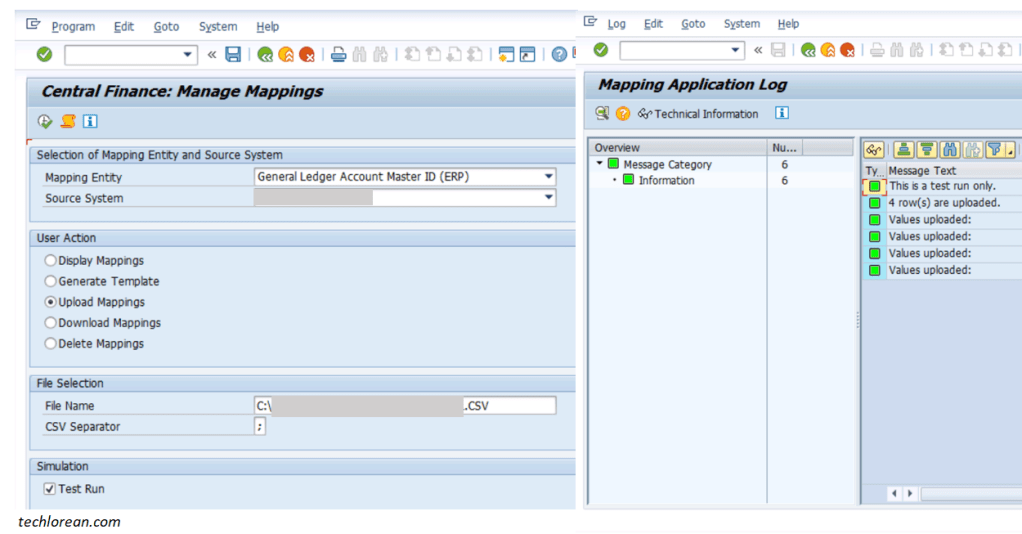Click Set Filter funnel icon in message list

[994, 151]
